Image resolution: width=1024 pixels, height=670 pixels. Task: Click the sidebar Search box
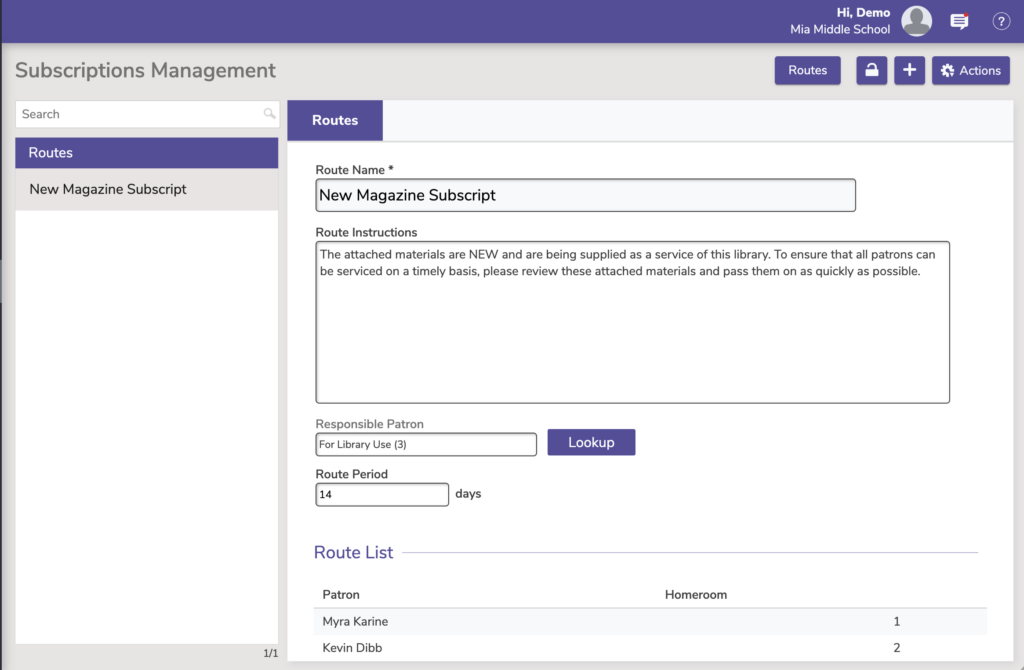pyautogui.click(x=138, y=114)
